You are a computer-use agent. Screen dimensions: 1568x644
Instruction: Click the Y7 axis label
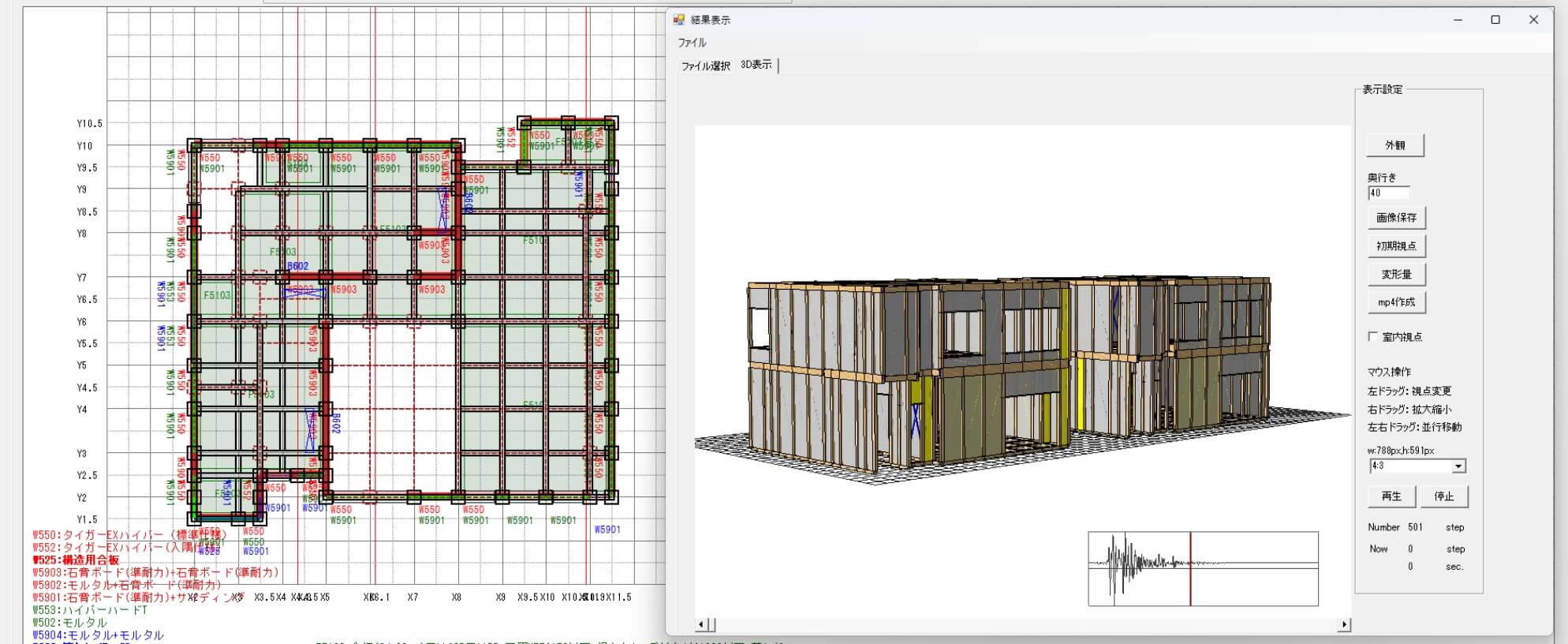click(x=81, y=278)
